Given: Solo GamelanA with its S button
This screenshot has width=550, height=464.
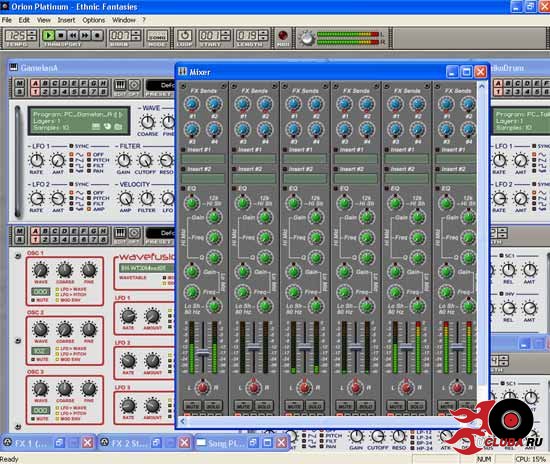Looking at the screenshot, I should click(20, 92).
